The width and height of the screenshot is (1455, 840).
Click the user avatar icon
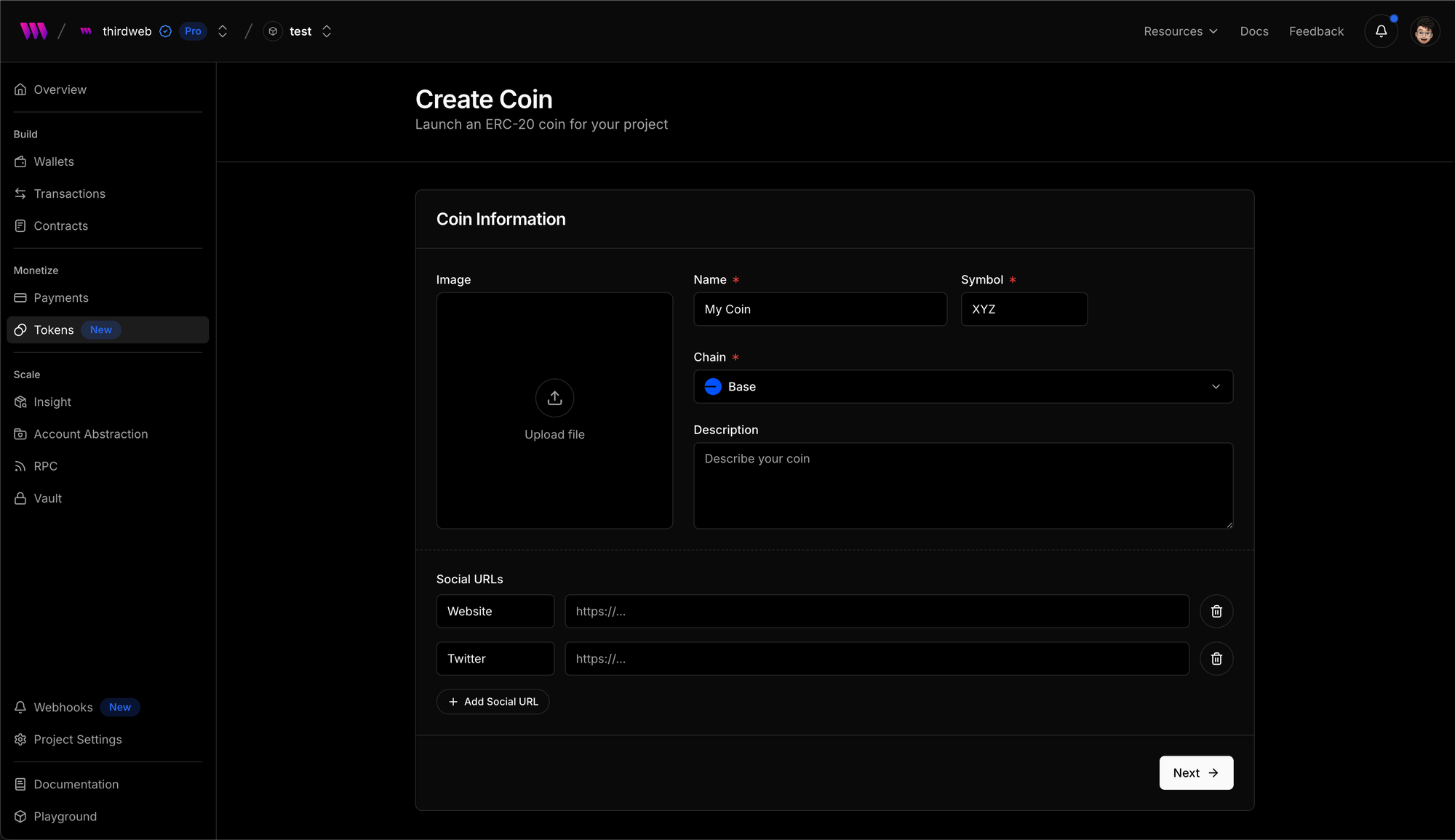click(x=1424, y=31)
